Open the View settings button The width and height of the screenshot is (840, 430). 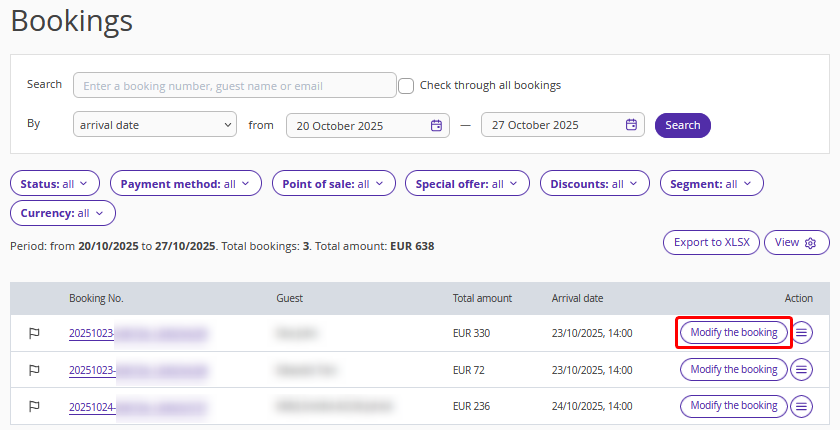(796, 243)
